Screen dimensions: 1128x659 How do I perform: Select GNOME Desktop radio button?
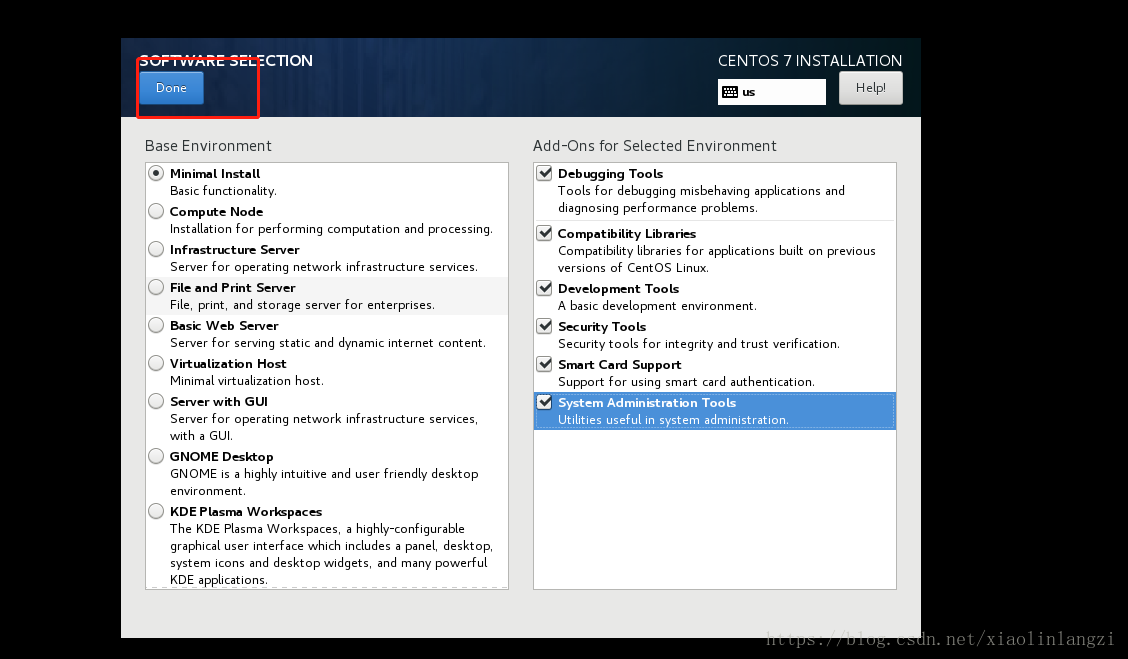point(156,457)
